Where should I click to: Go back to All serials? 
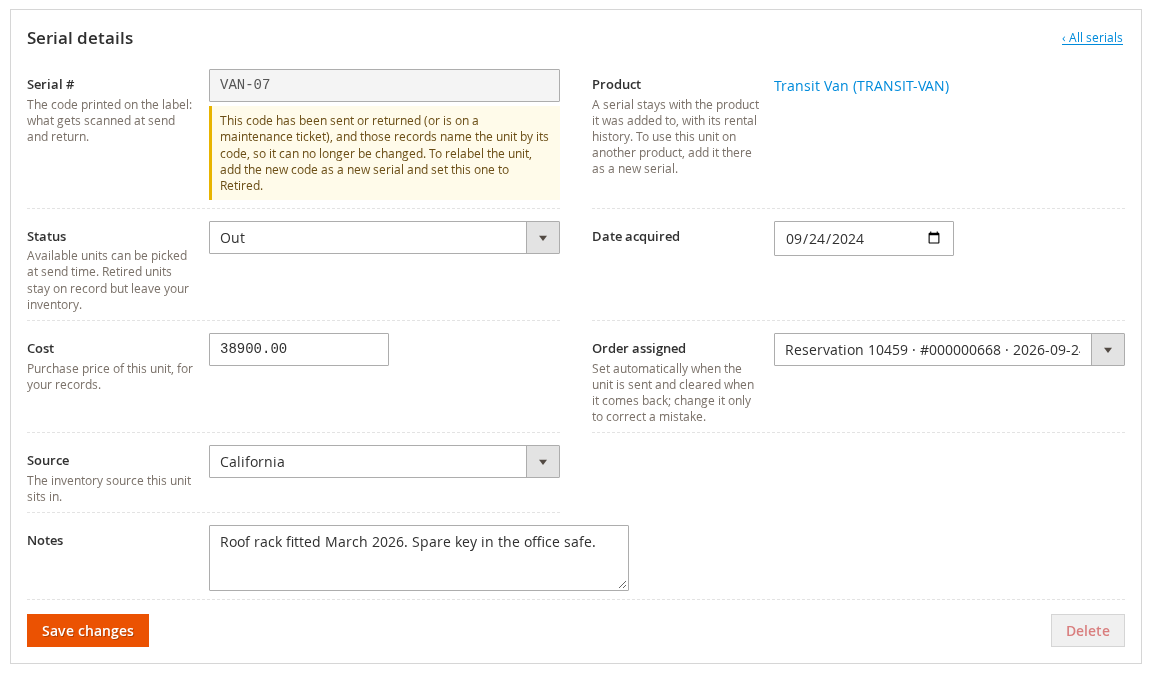(x=1092, y=37)
